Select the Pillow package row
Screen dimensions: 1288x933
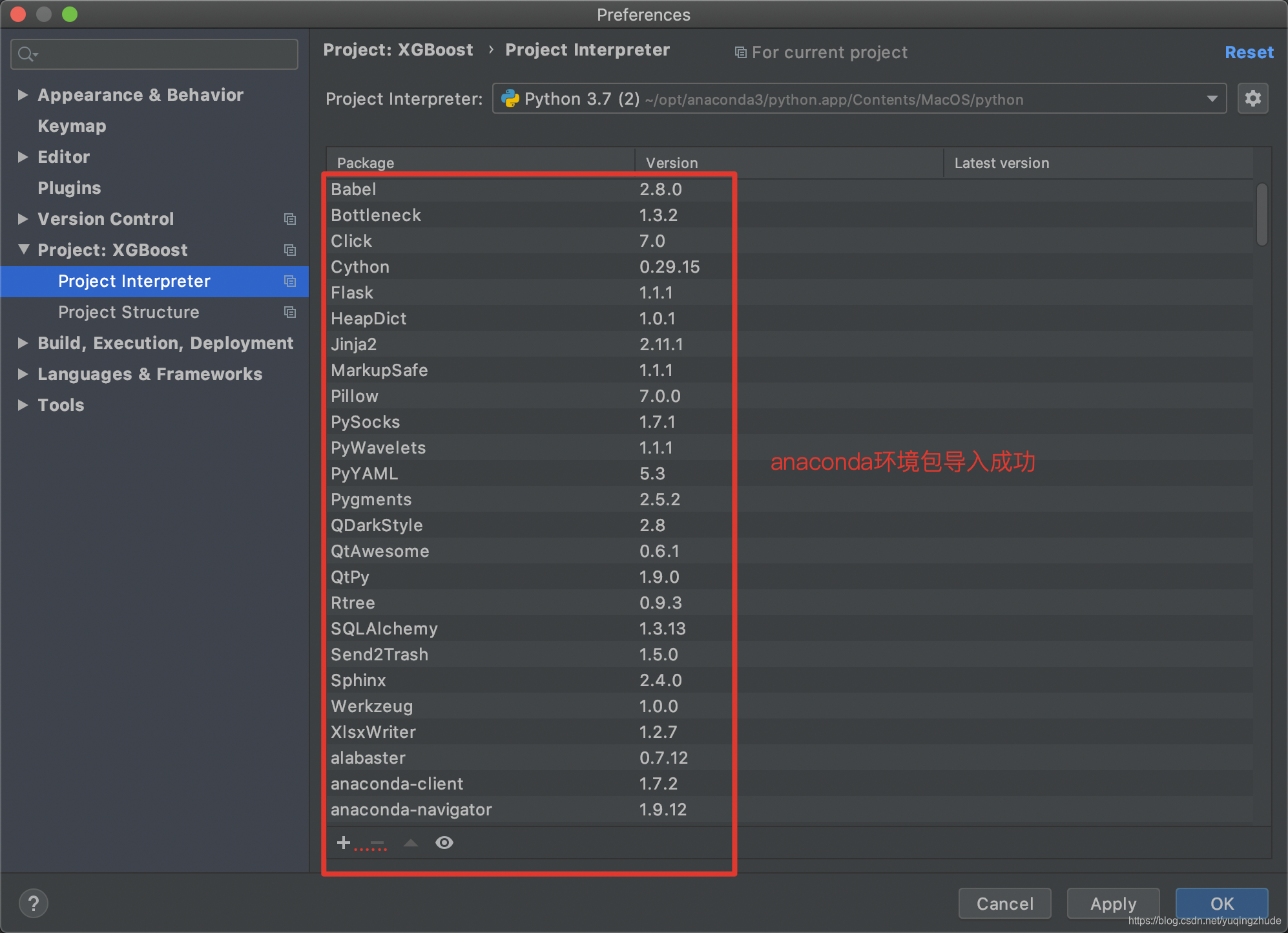point(789,396)
